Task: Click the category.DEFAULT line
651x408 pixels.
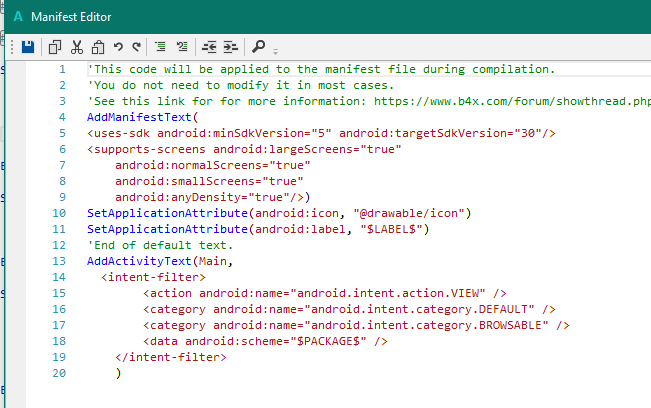Action: [349, 309]
